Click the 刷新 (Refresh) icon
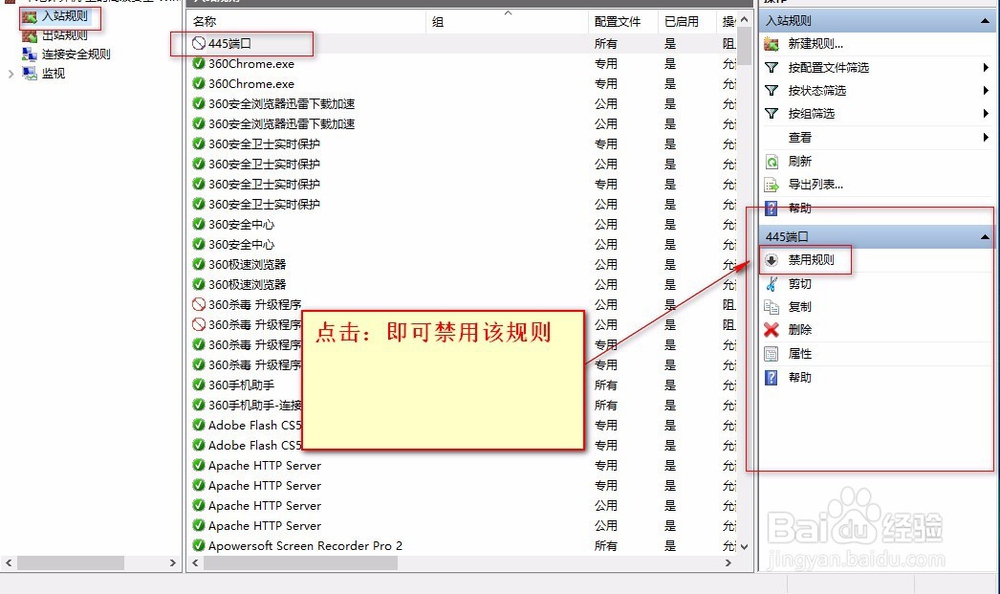1000x594 pixels. [x=770, y=160]
